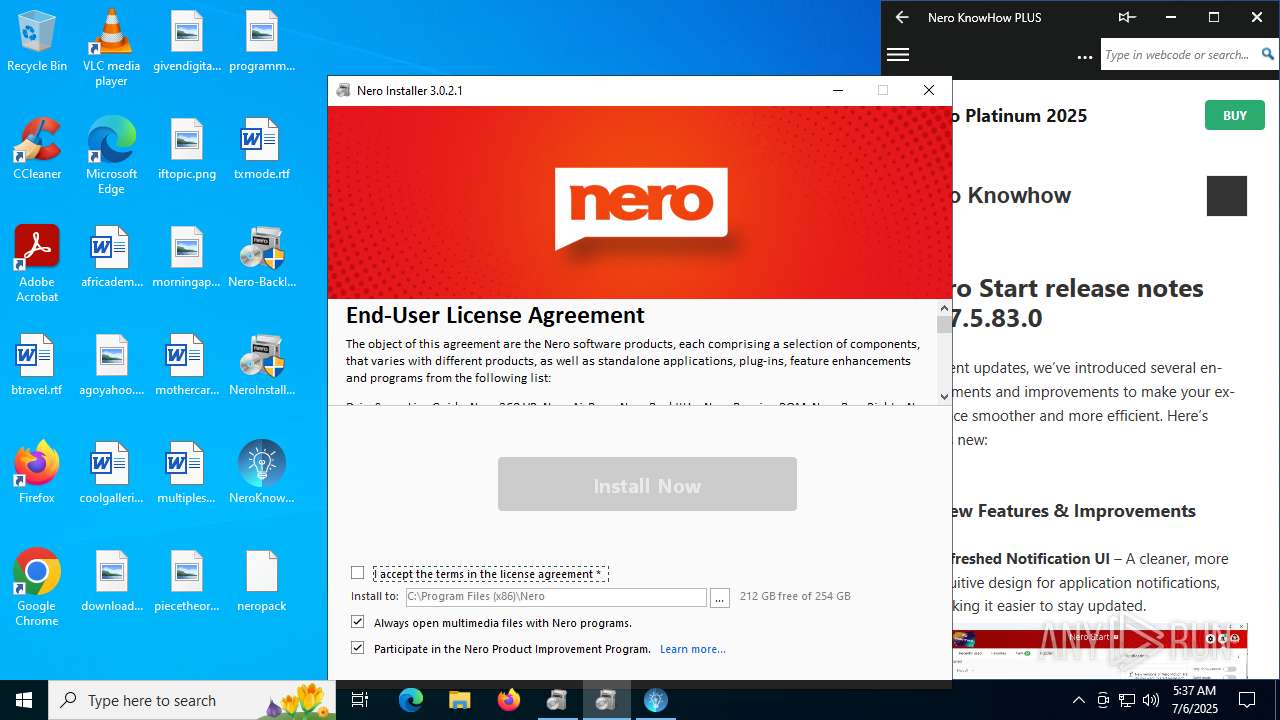Open NeroKnow... desktop shortcut
Image resolution: width=1280 pixels, height=720 pixels.
[262, 473]
